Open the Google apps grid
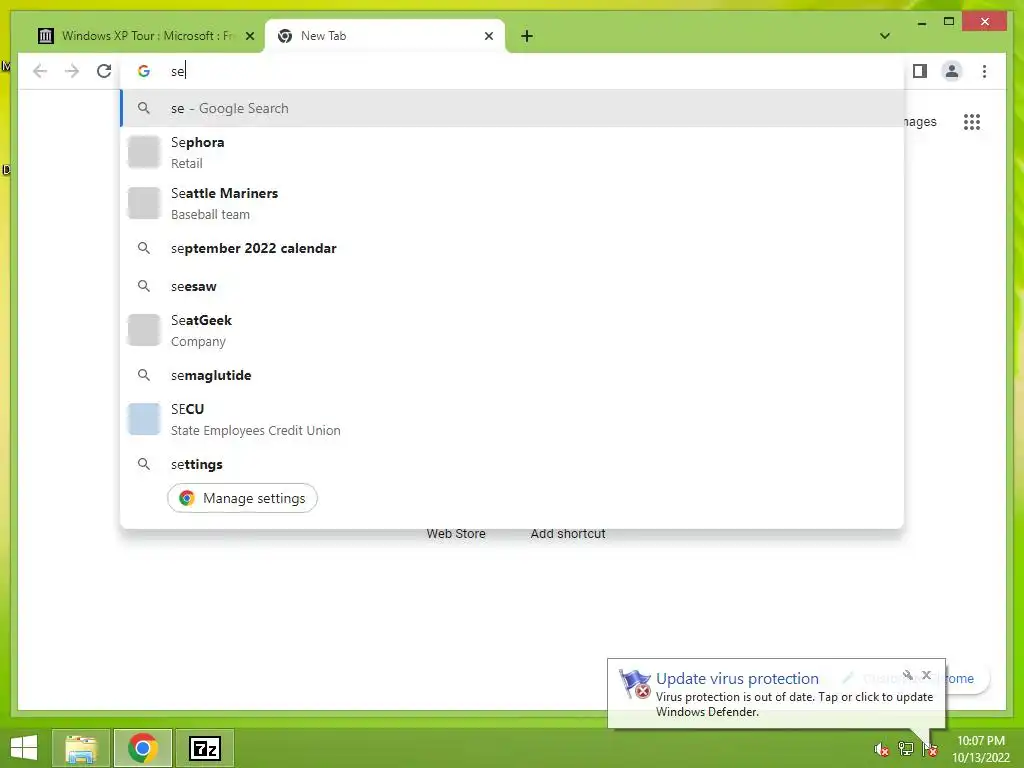Screen dimensions: 1024x768 972,121
